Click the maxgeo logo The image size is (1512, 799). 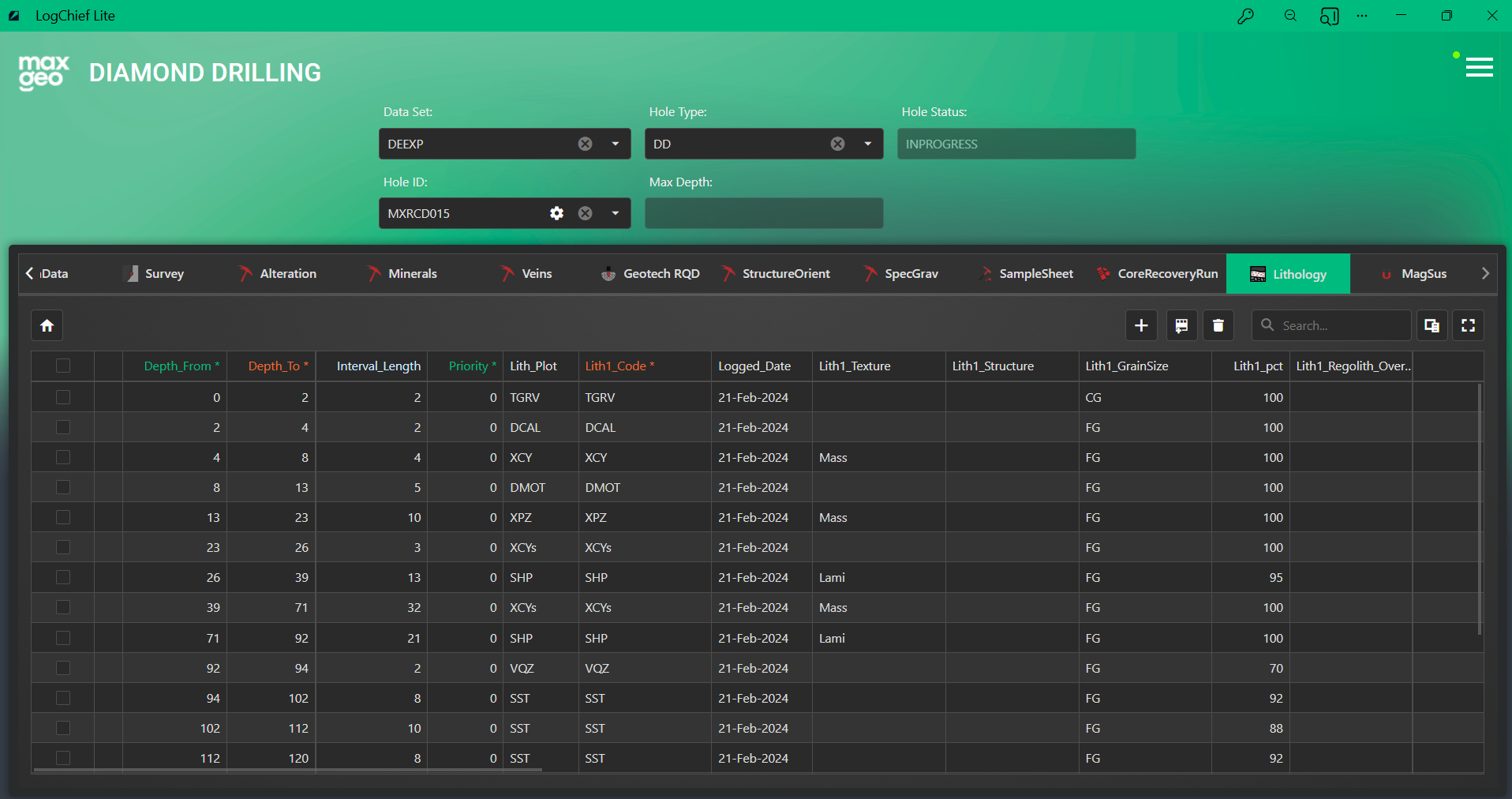(x=44, y=73)
